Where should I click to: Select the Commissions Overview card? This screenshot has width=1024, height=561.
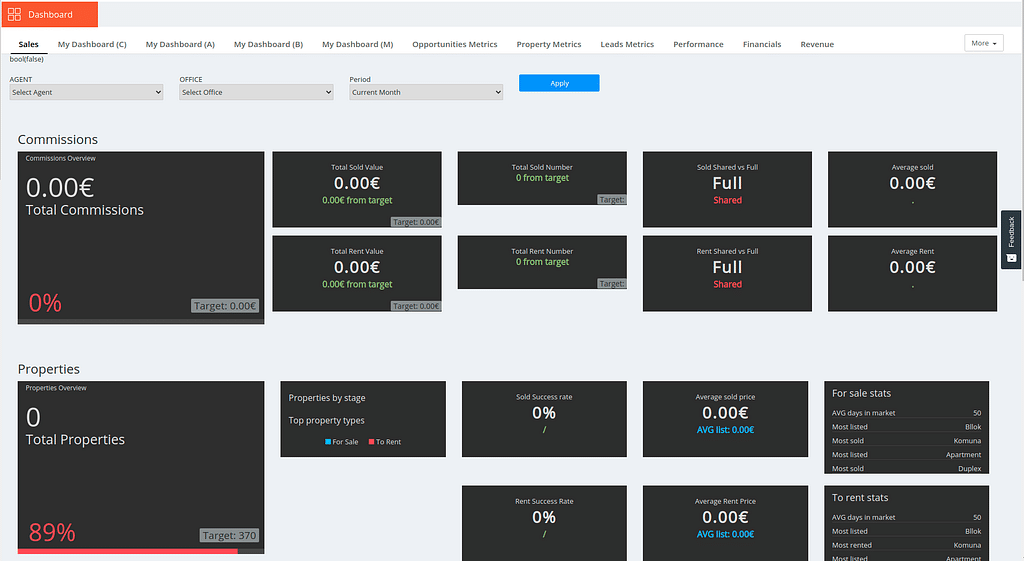point(141,238)
